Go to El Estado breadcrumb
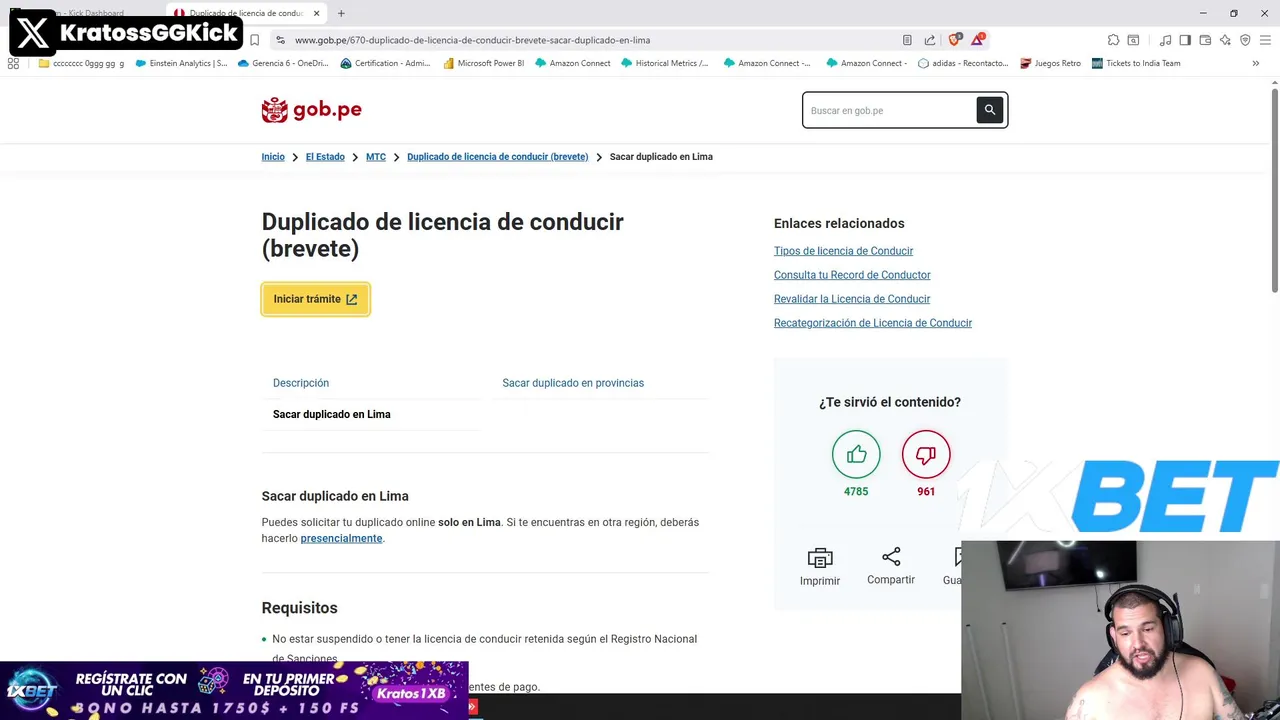The height and width of the screenshot is (720, 1280). [x=325, y=157]
